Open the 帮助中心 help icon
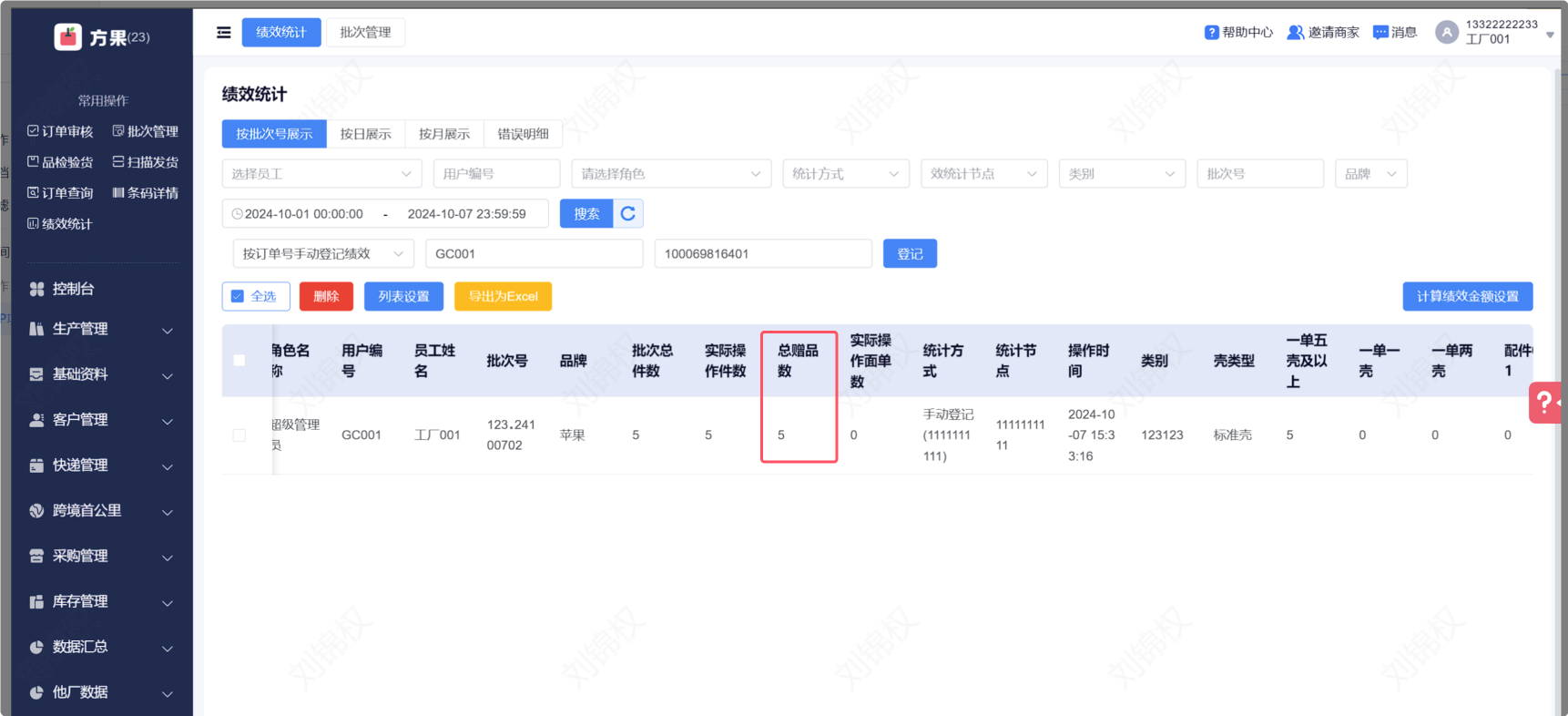This screenshot has height=716, width=1568. click(1211, 33)
